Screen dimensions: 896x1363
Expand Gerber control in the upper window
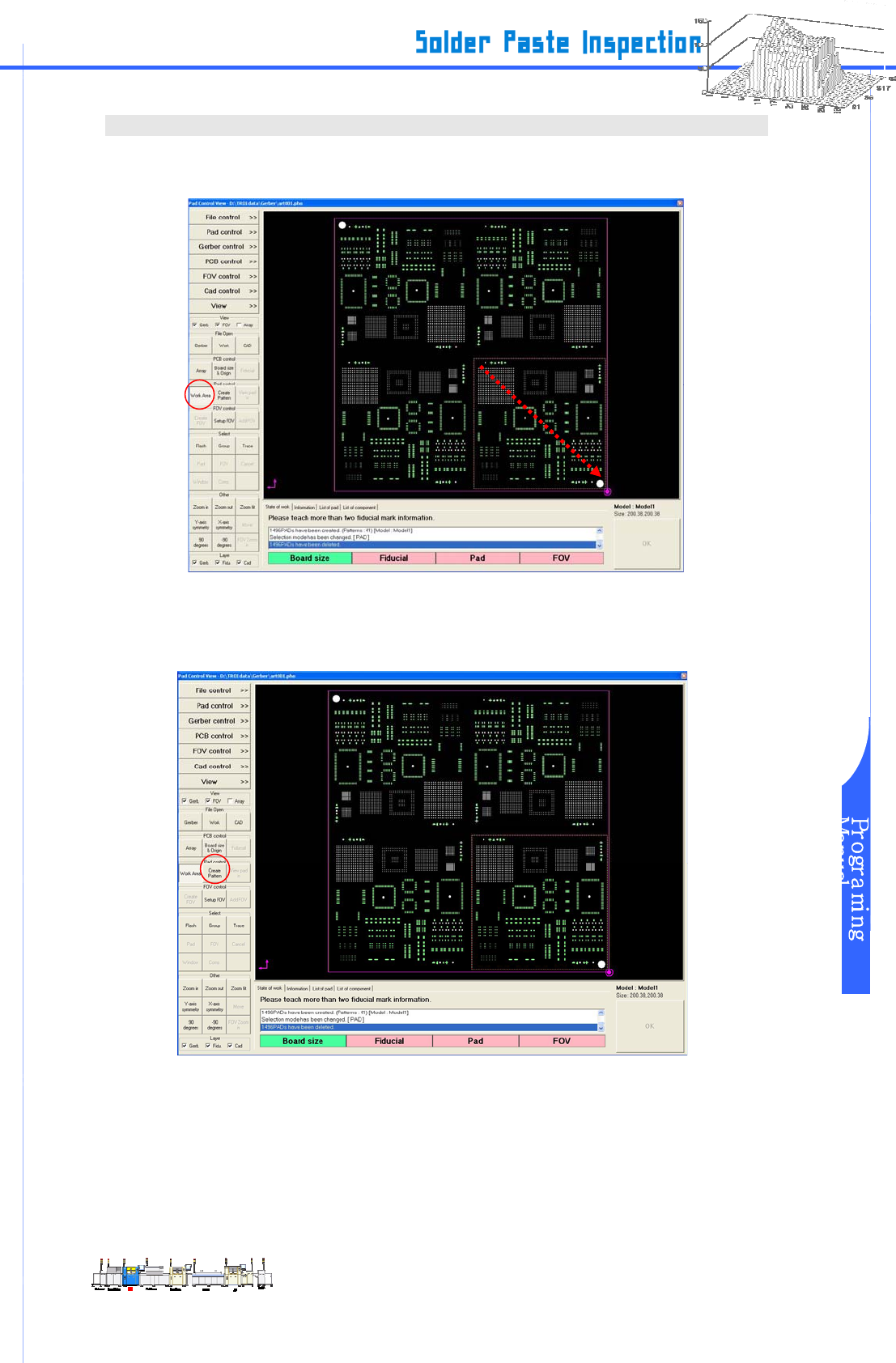pos(224,247)
